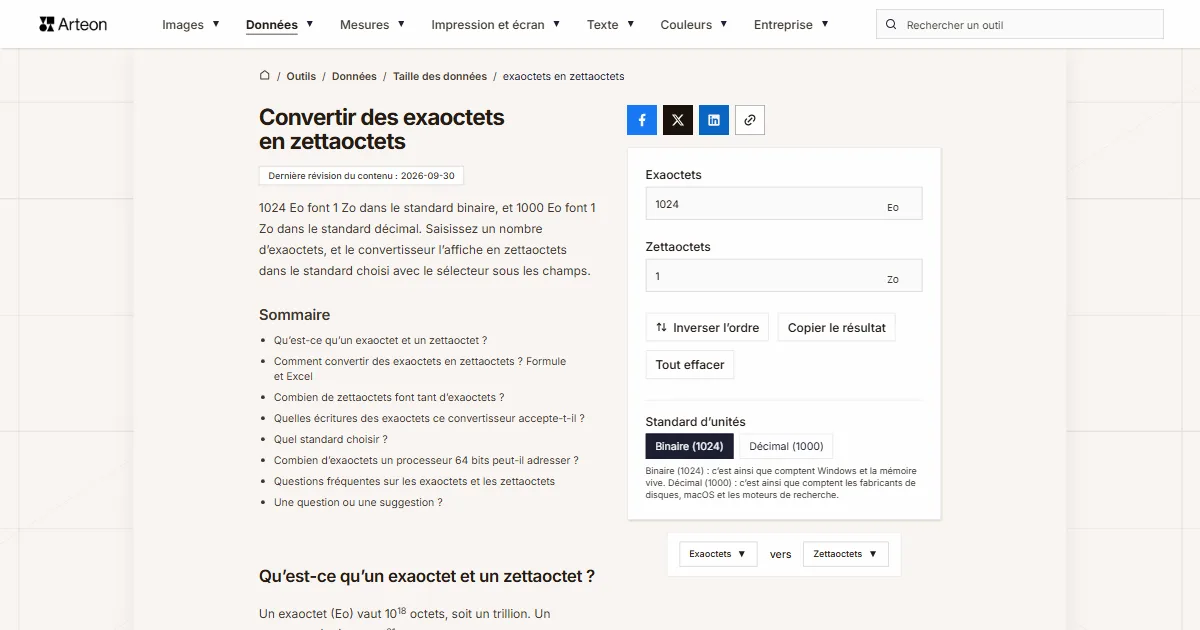Open the Exaoctets source unit dropdown
This screenshot has height=630, width=1200.
(718, 554)
